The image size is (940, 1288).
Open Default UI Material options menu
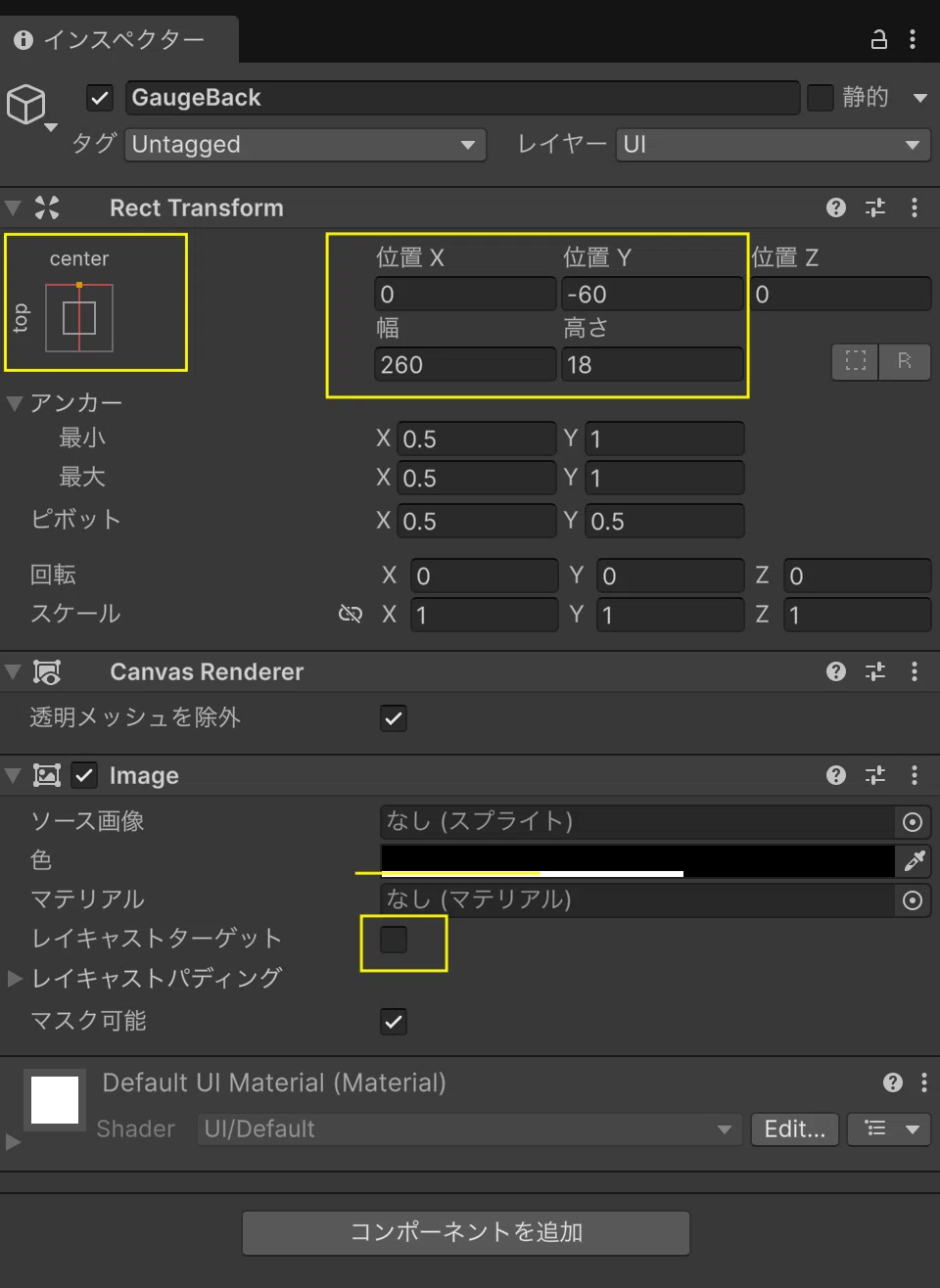coord(924,1082)
